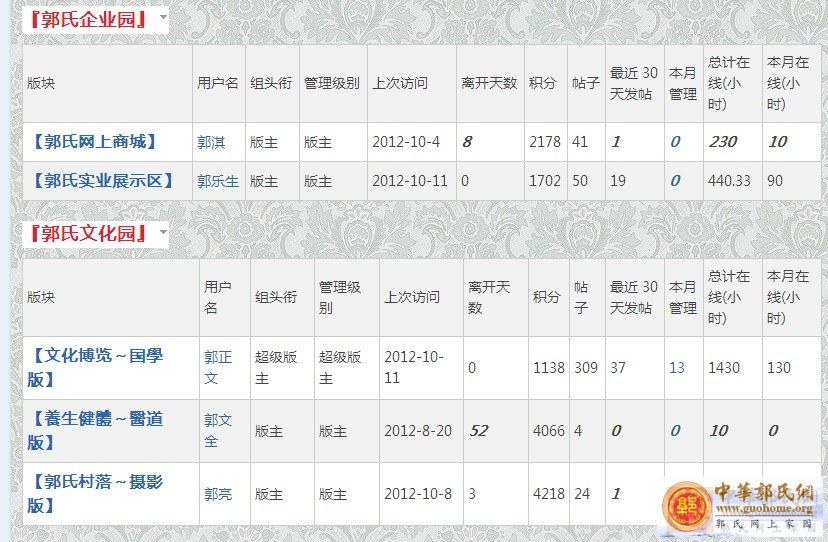Expand the 郭氏文化园 section dropdown arrow

pyautogui.click(x=162, y=233)
